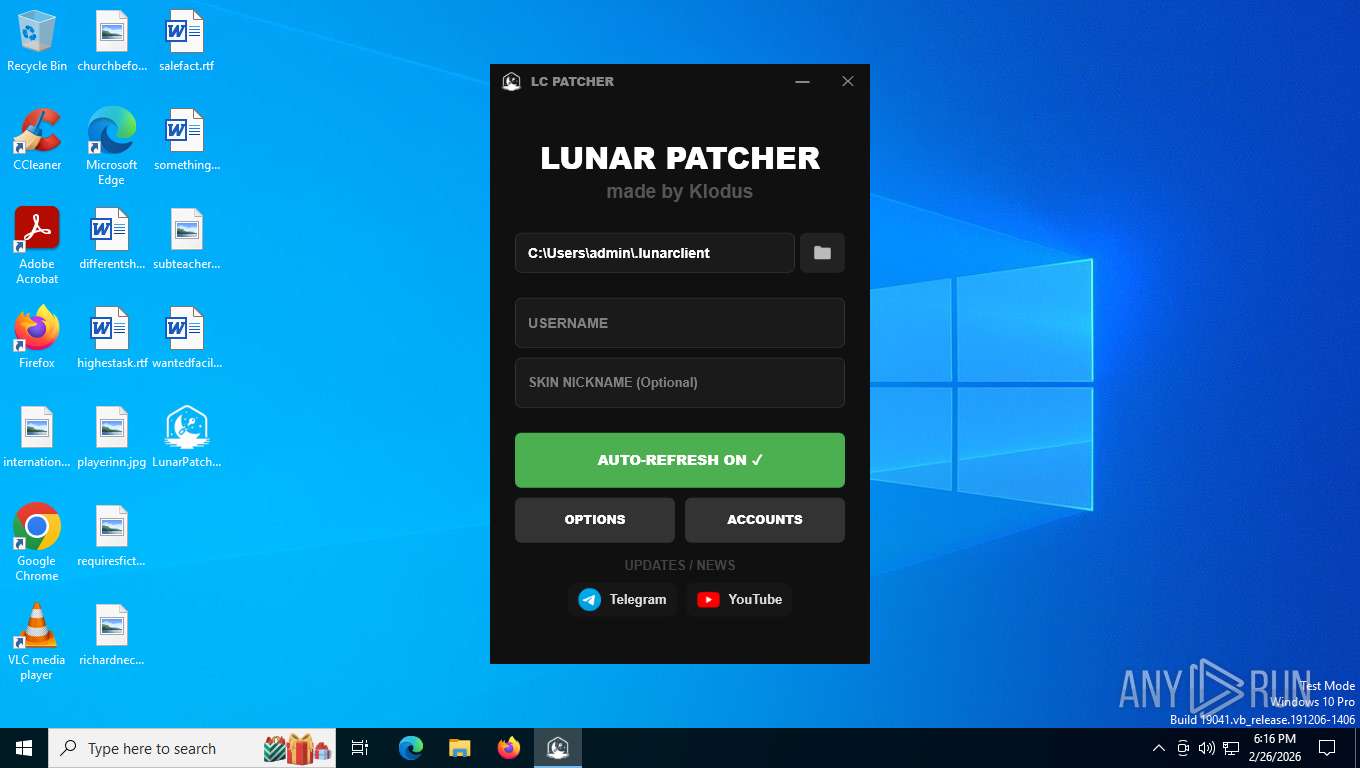The height and width of the screenshot is (768, 1360).
Task: Select the Recycle Bin desktop icon
Action: [x=37, y=41]
